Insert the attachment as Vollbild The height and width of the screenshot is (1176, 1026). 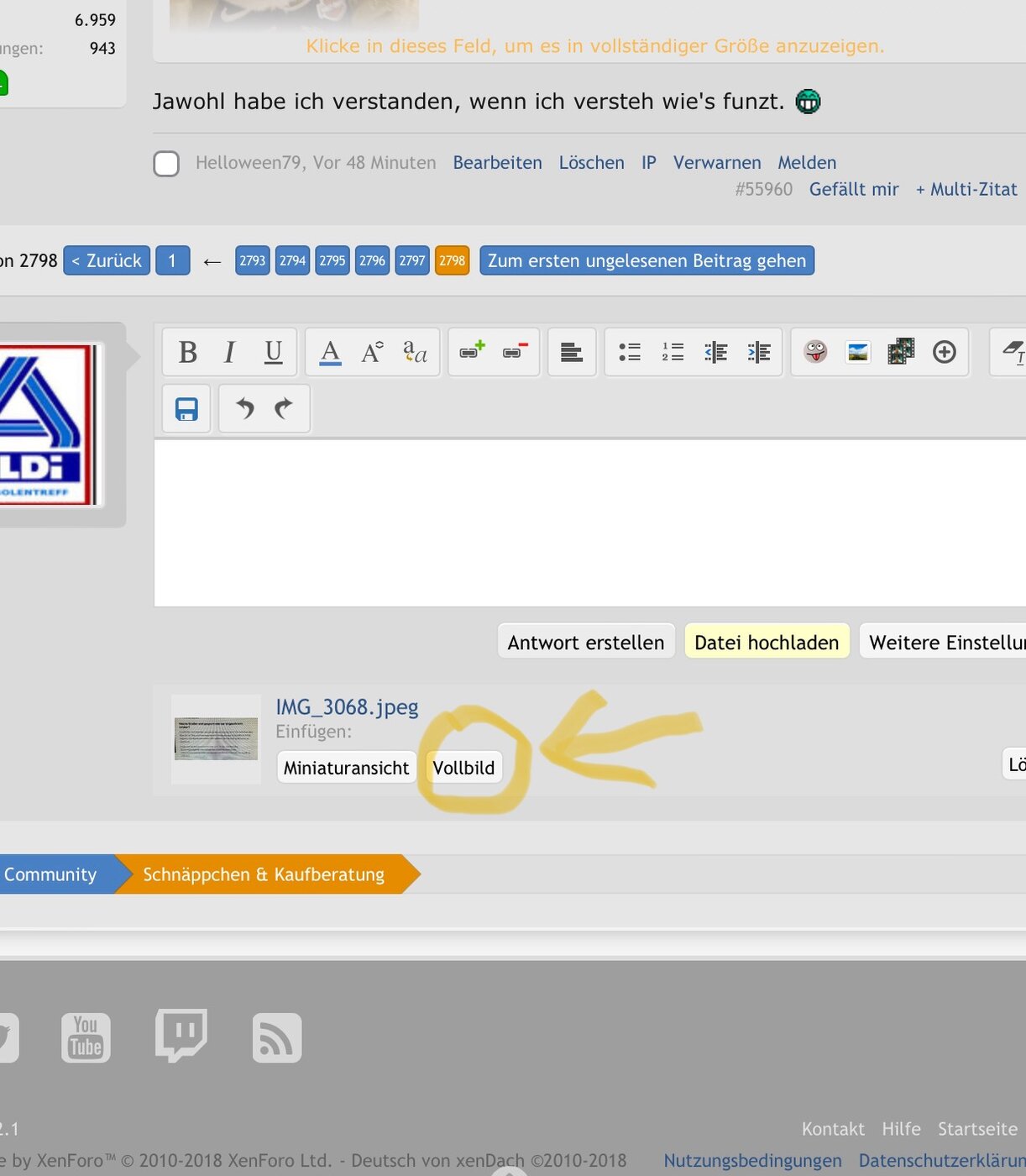click(x=463, y=767)
